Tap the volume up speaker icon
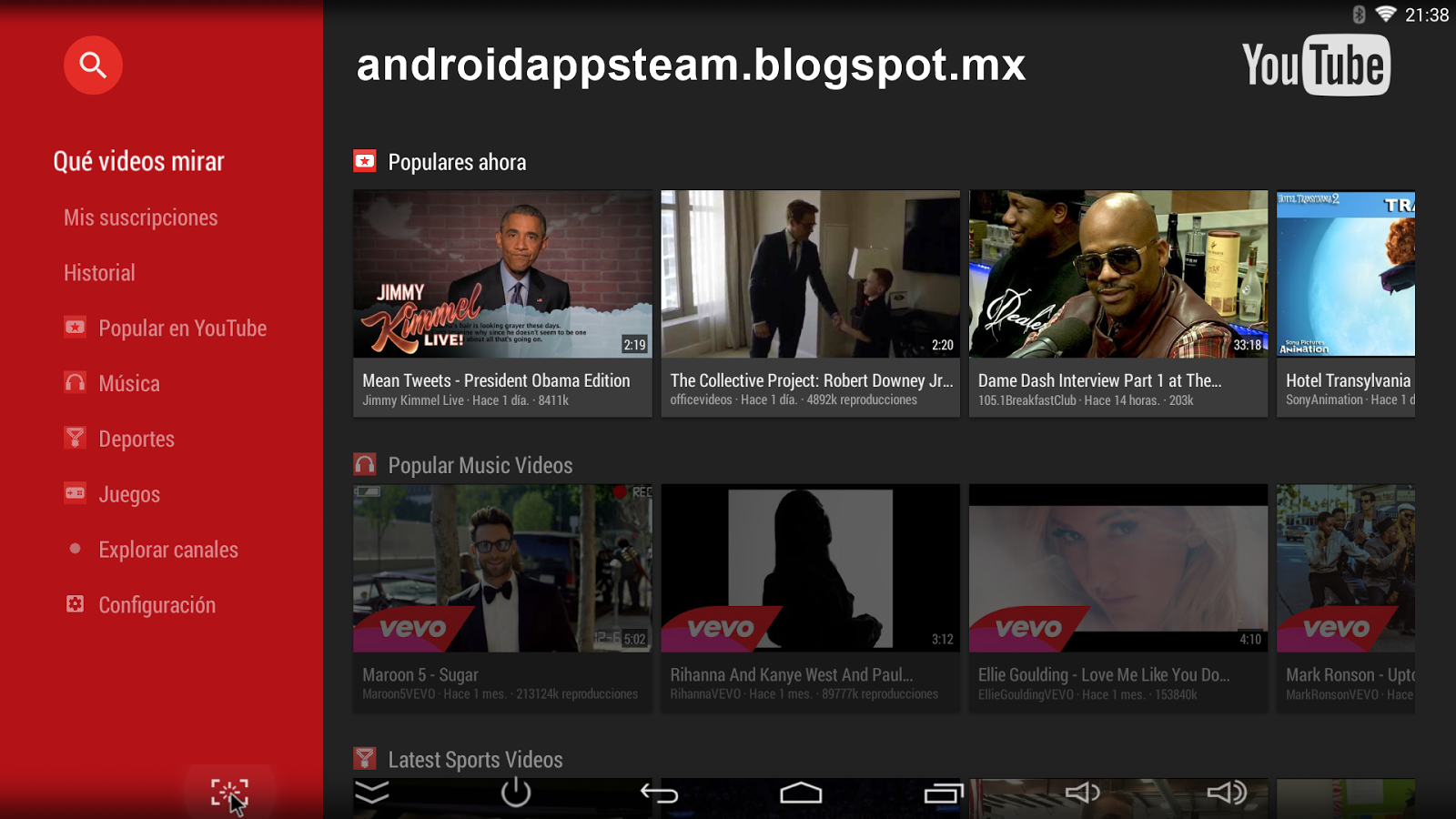The image size is (1456, 819). [1227, 794]
